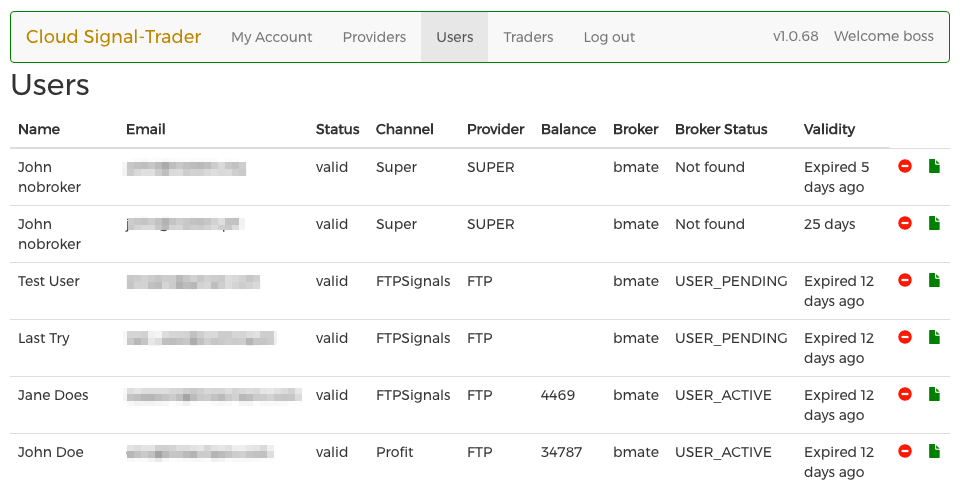The height and width of the screenshot is (493, 963).
Task: Click the Log out link
Action: point(609,37)
